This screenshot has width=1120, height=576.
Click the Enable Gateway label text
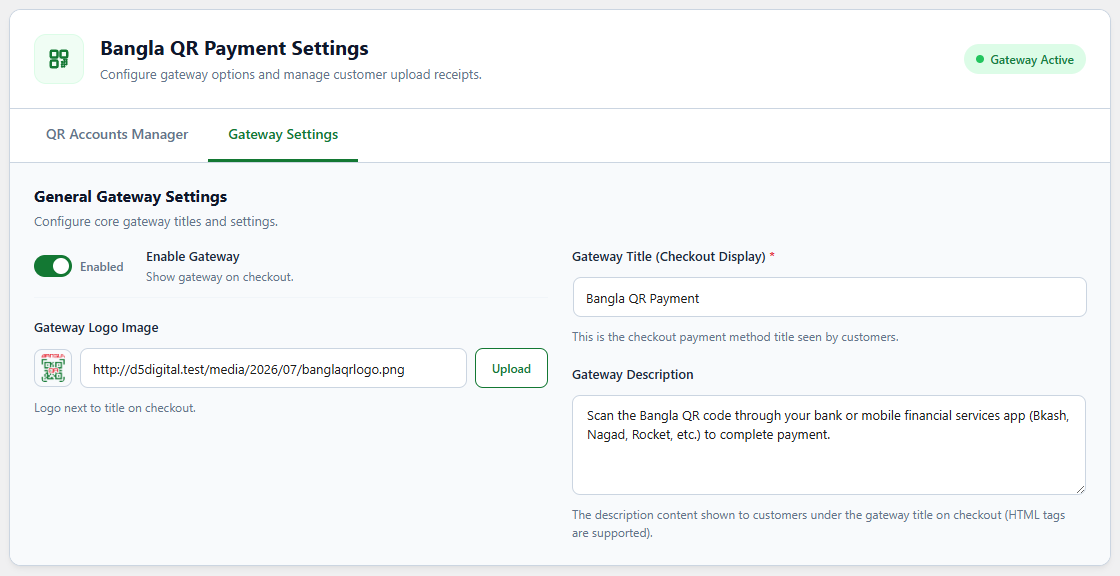pos(193,257)
